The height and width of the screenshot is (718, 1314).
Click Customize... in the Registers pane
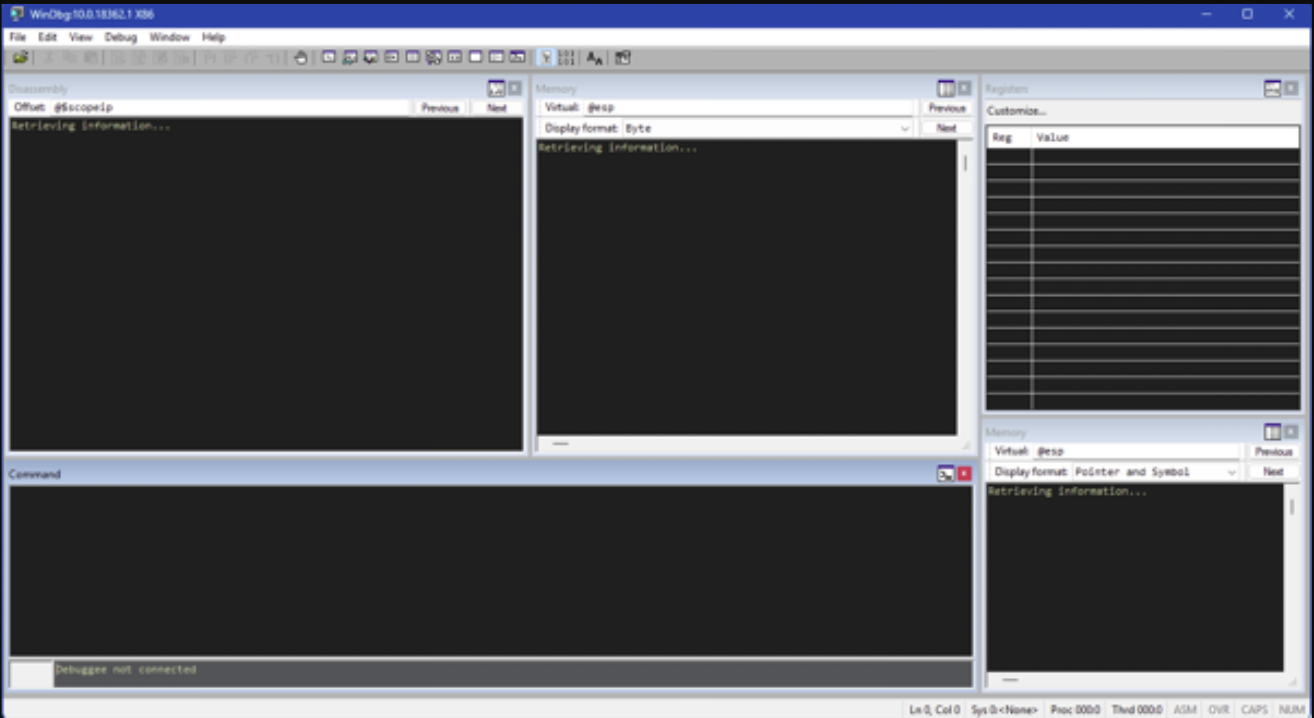coord(1016,111)
